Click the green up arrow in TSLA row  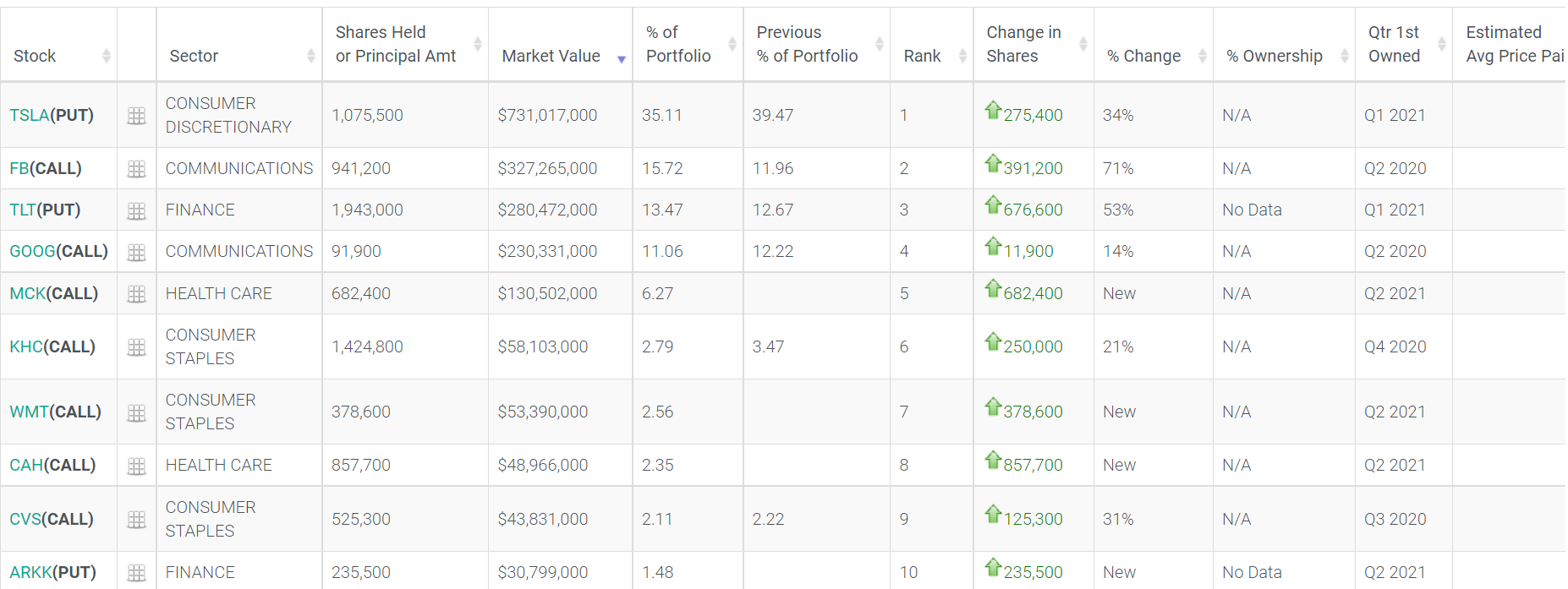pos(993,111)
